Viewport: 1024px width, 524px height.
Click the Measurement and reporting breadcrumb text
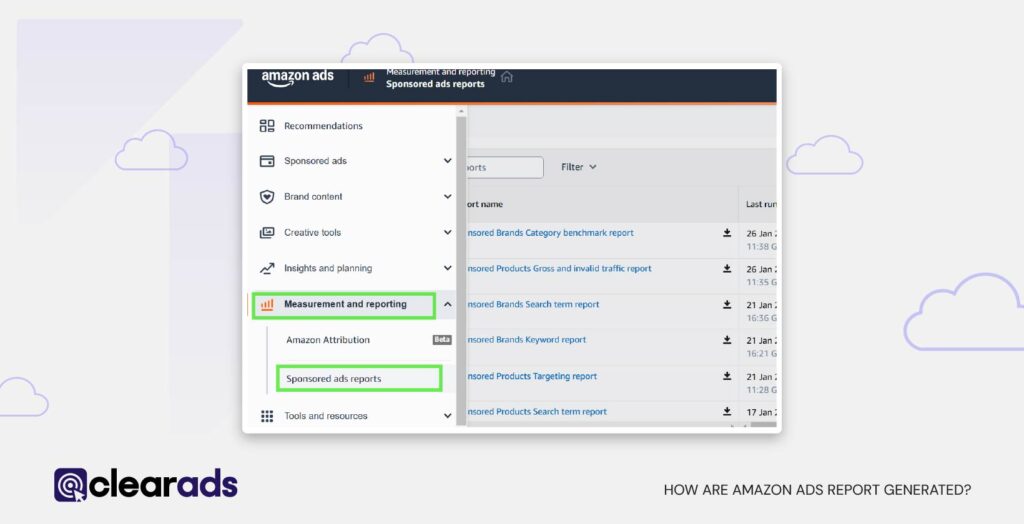(441, 72)
